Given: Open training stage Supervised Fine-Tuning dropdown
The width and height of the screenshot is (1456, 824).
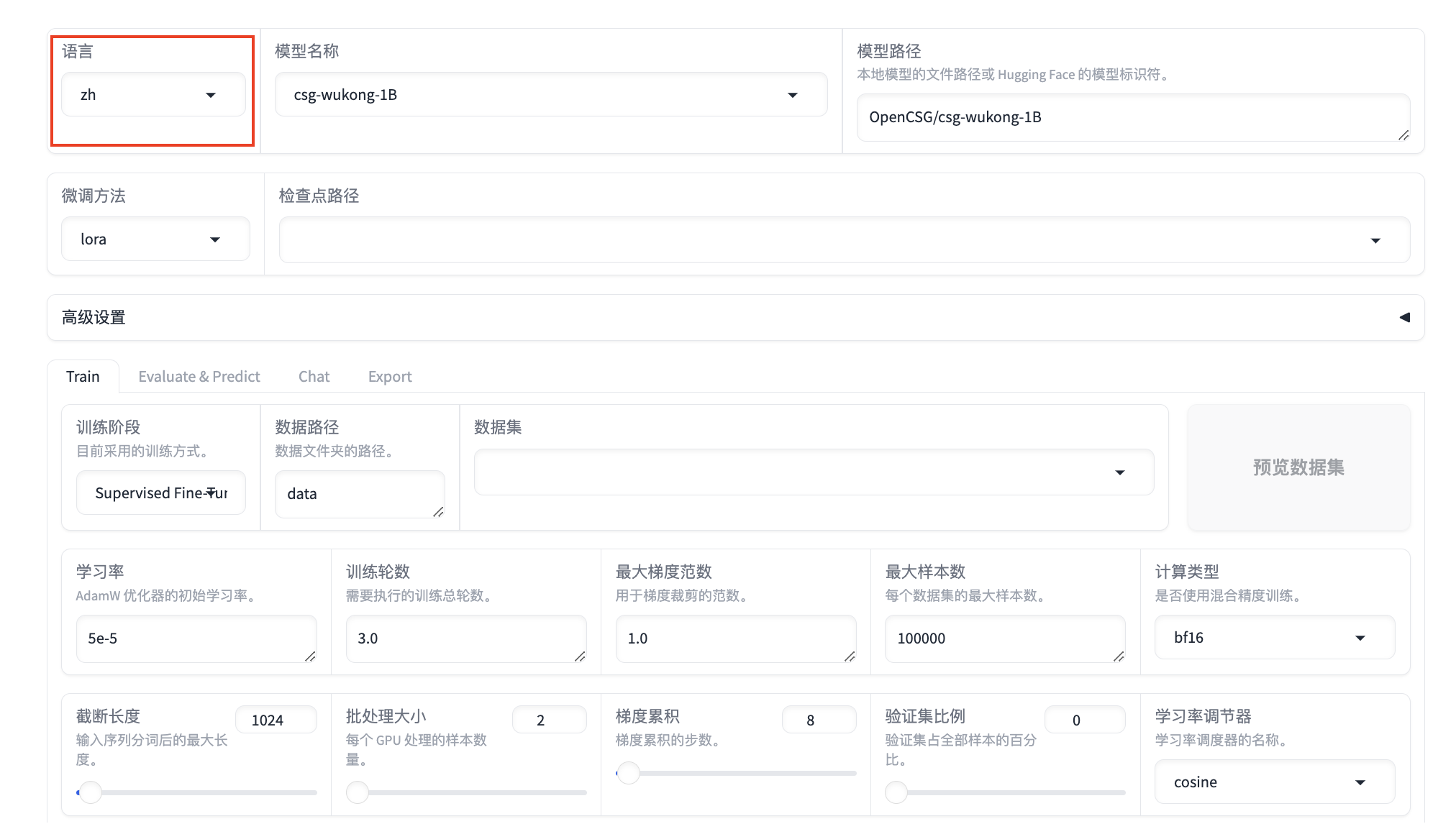Looking at the screenshot, I should 160,493.
